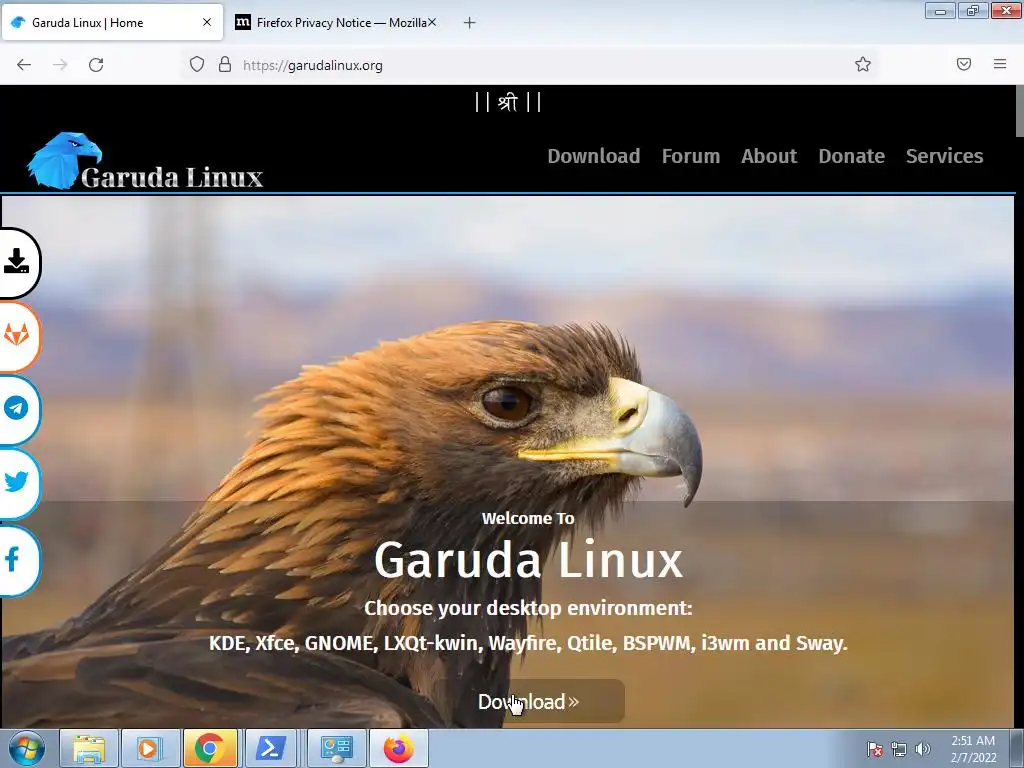Image resolution: width=1024 pixels, height=768 pixels.
Task: Open the Firefox hamburger application menu
Action: (1000, 64)
